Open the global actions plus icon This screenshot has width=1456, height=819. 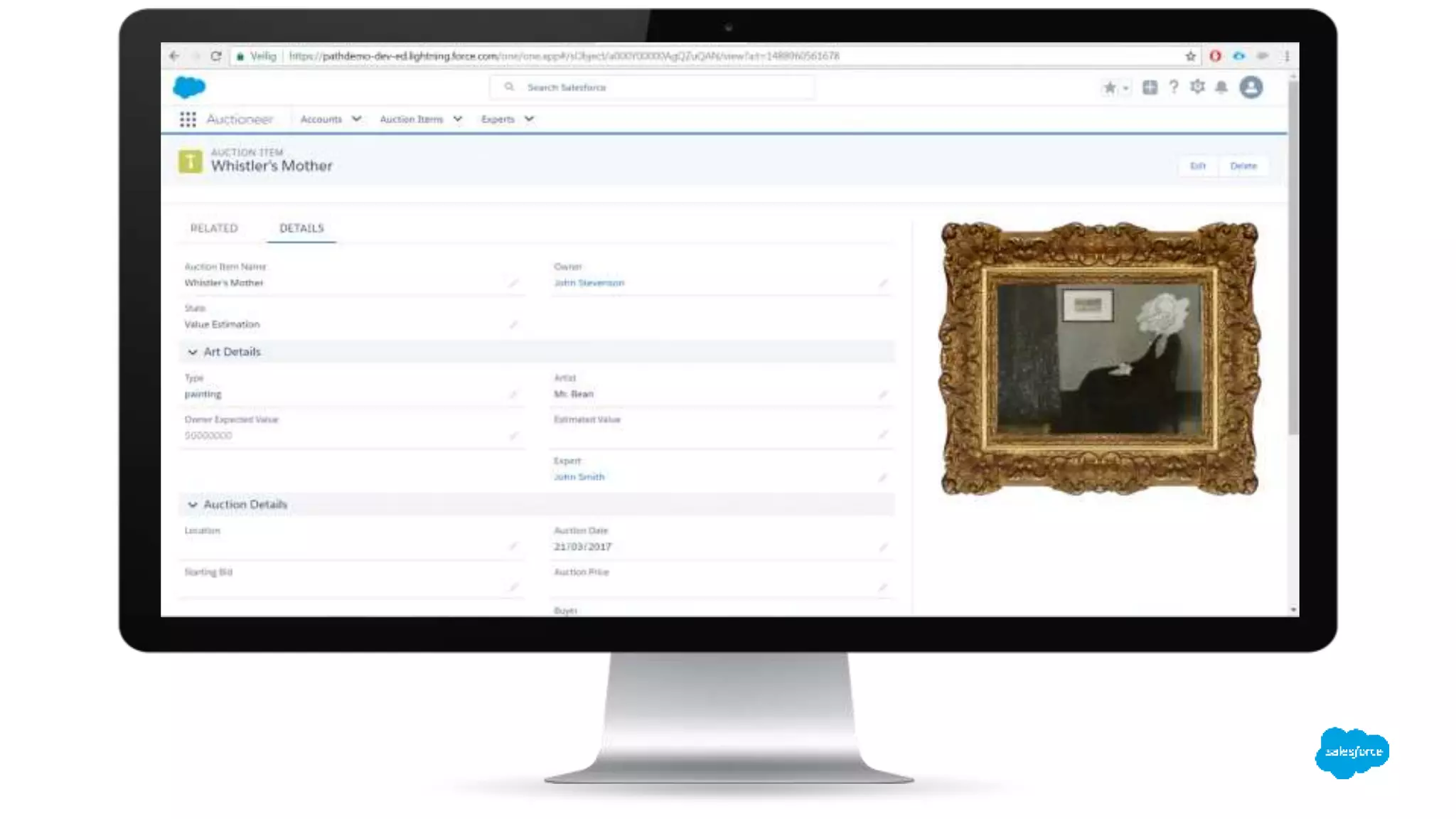(x=1150, y=87)
